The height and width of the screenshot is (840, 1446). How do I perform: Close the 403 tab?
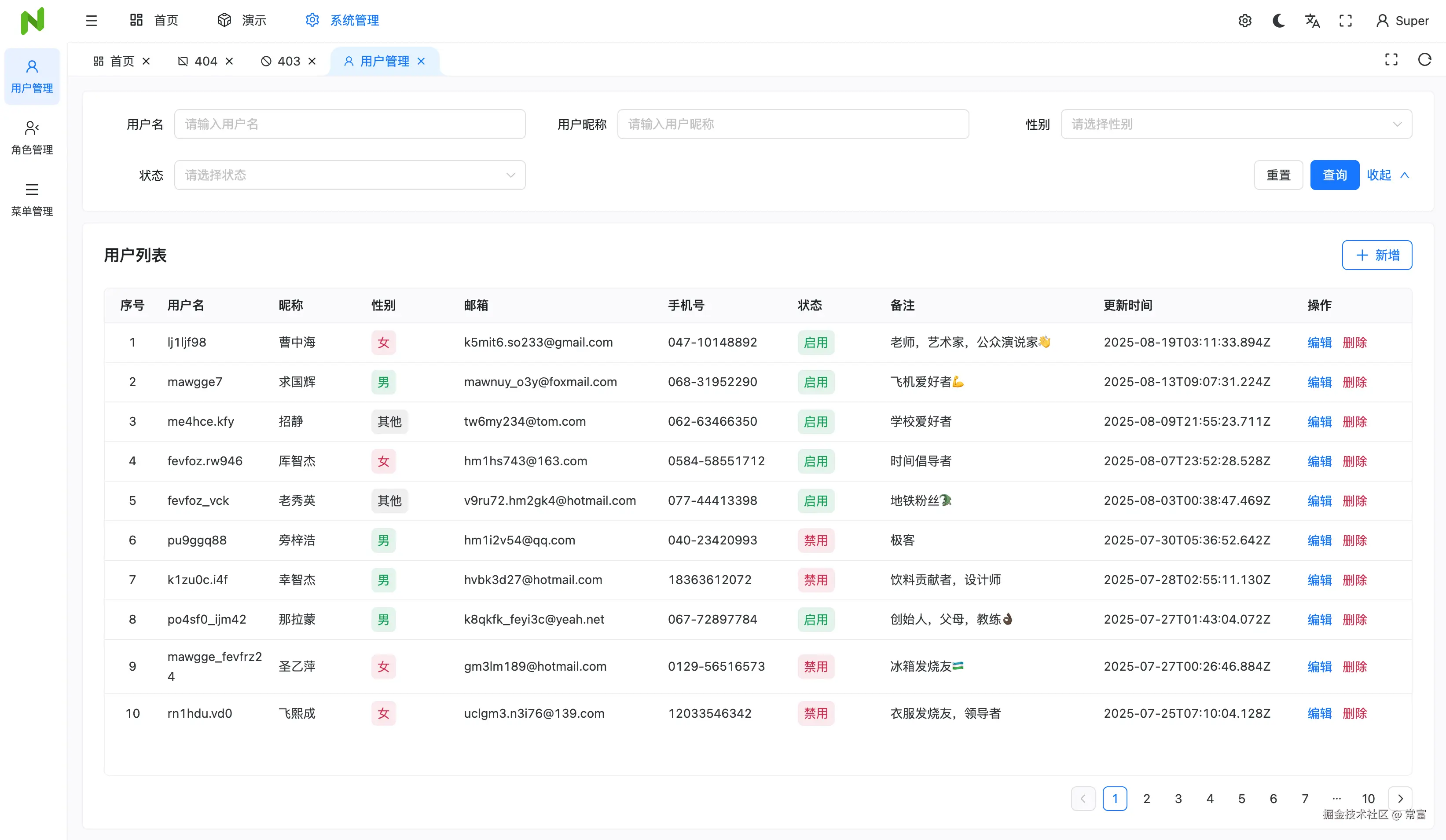[312, 61]
